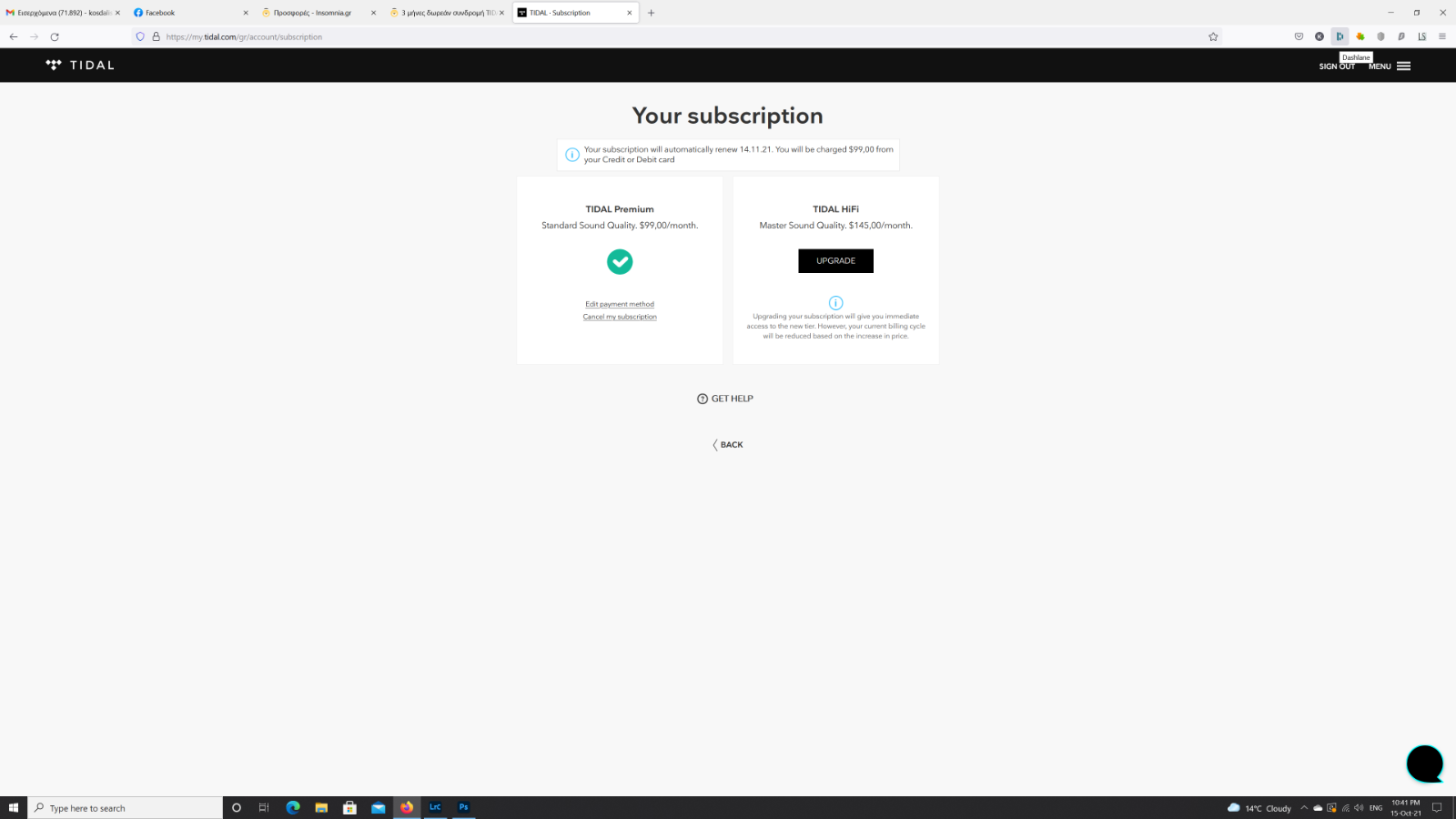The width and height of the screenshot is (1456, 819).
Task: Click the taskbar search box
Action: (x=126, y=808)
